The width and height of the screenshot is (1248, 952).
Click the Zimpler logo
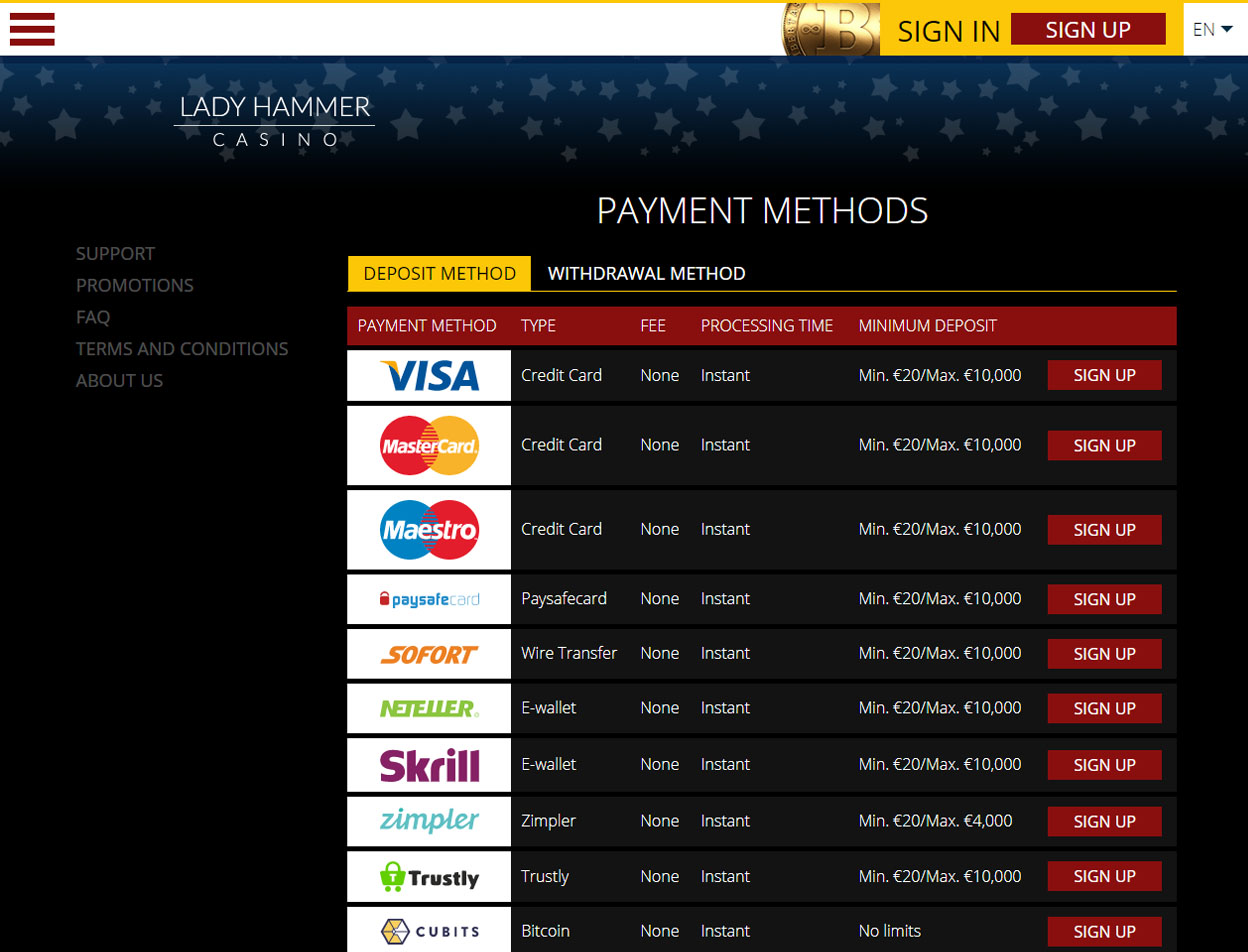[429, 821]
